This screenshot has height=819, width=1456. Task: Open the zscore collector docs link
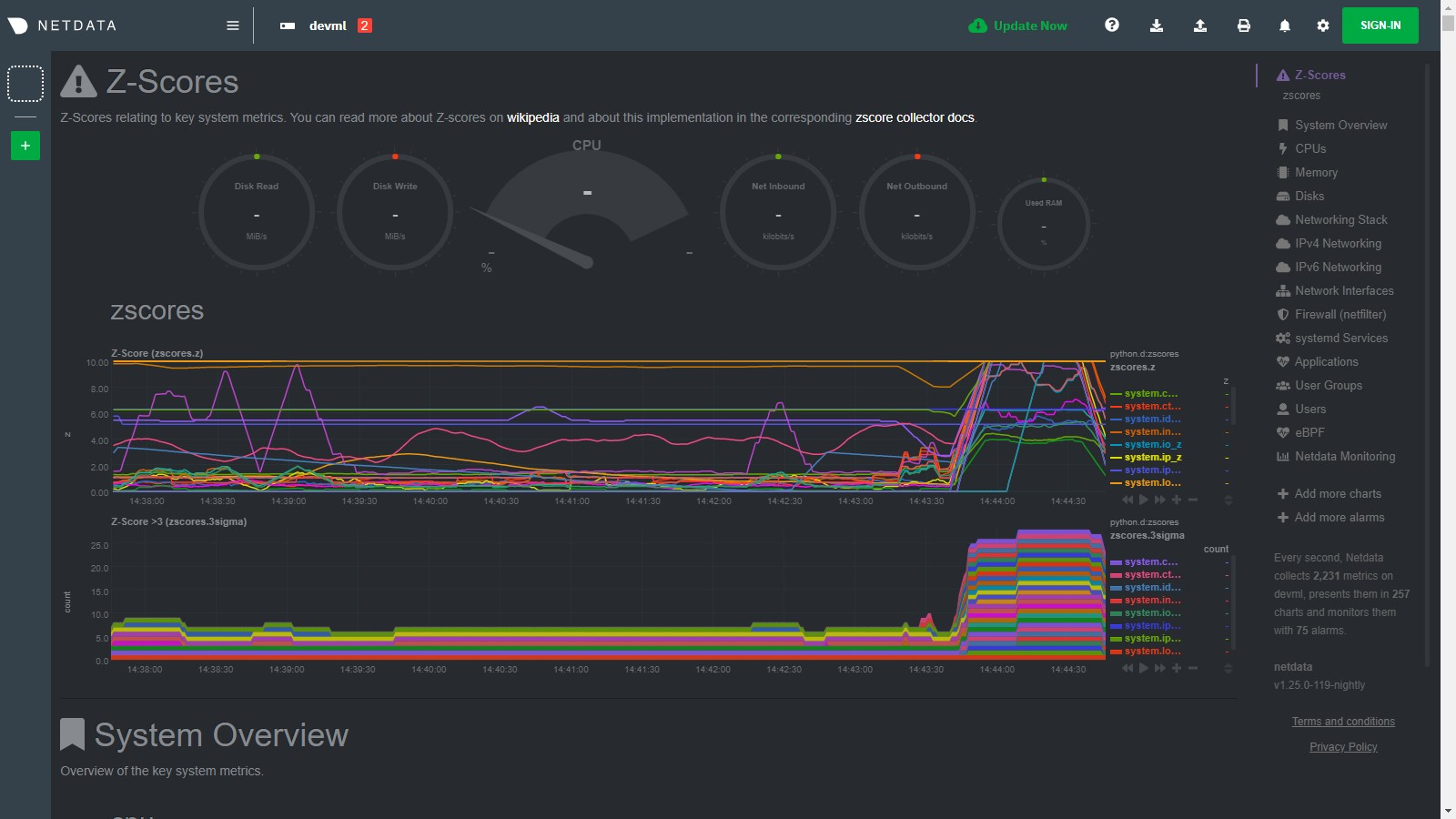[915, 117]
